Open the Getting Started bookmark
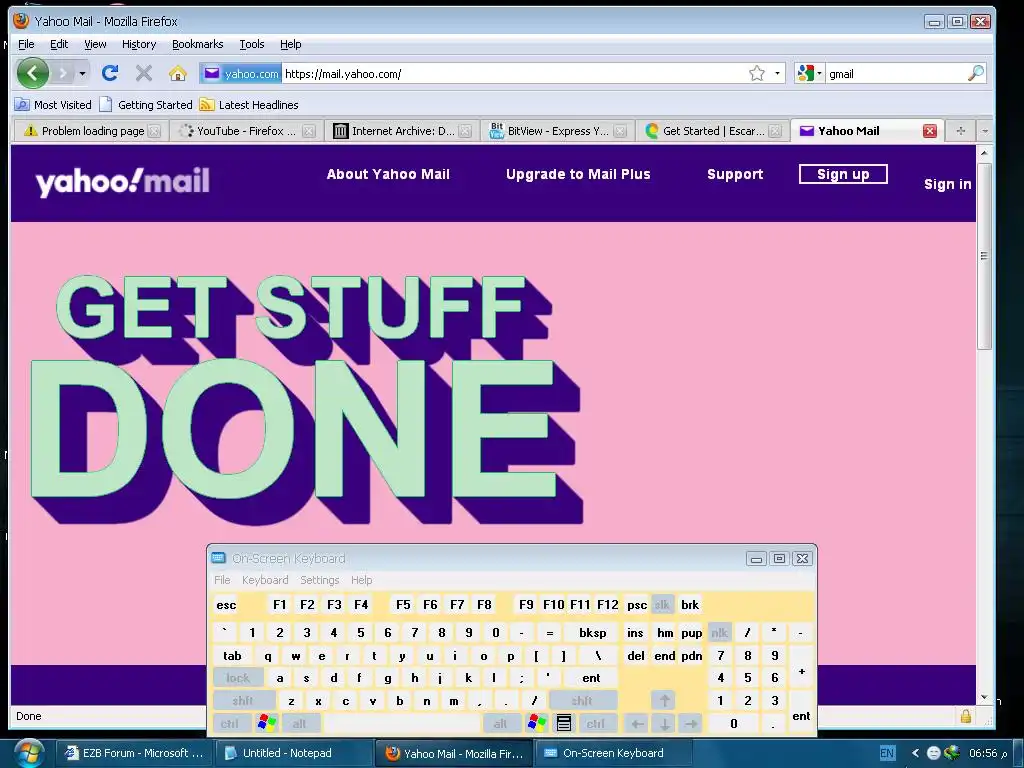The image size is (1024, 768). point(146,104)
